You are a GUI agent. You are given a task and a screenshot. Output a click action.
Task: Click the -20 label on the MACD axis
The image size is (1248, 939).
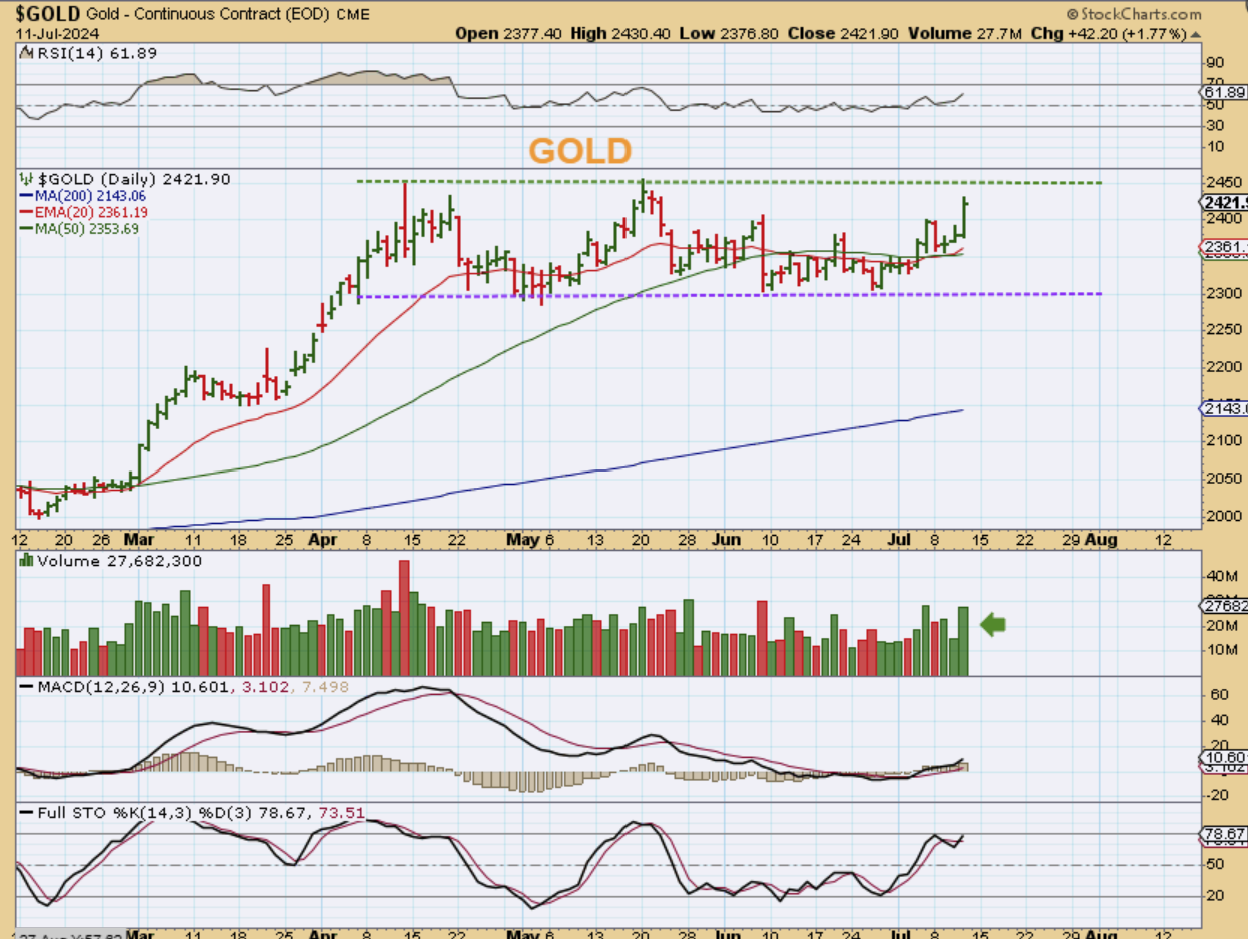(1216, 795)
